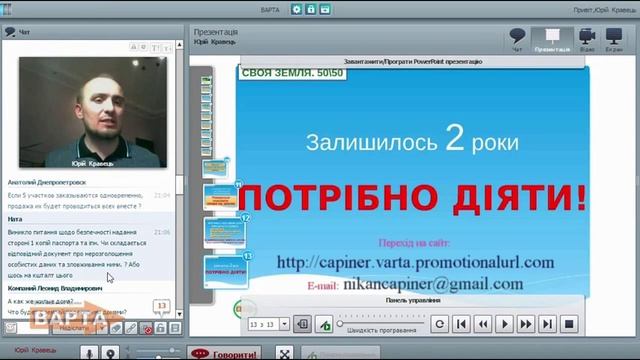
Task: Click the nikancapiner@gmail.com email address
Action: [x=433, y=284]
